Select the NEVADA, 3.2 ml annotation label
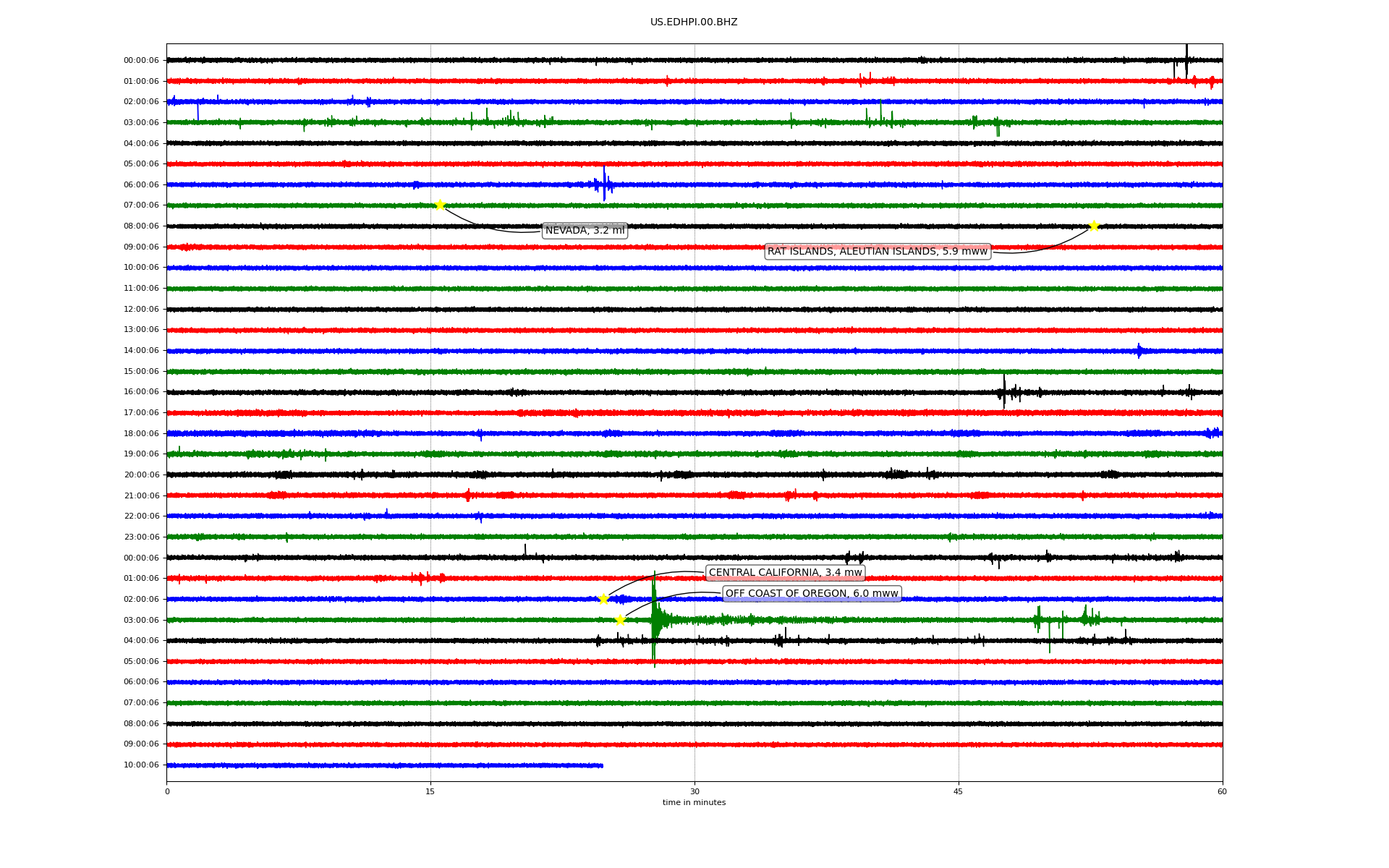 click(x=585, y=231)
